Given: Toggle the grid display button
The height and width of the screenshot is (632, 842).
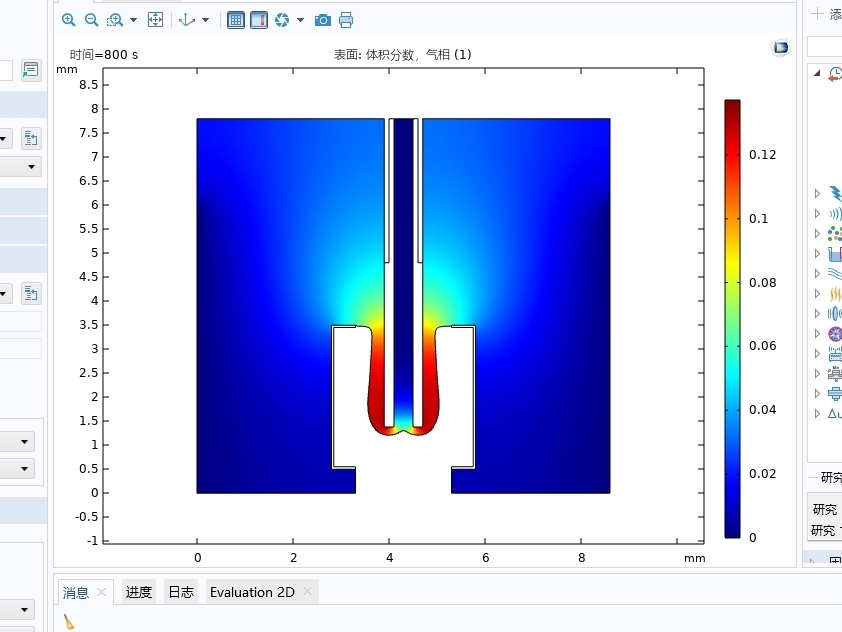Looking at the screenshot, I should click(236, 20).
